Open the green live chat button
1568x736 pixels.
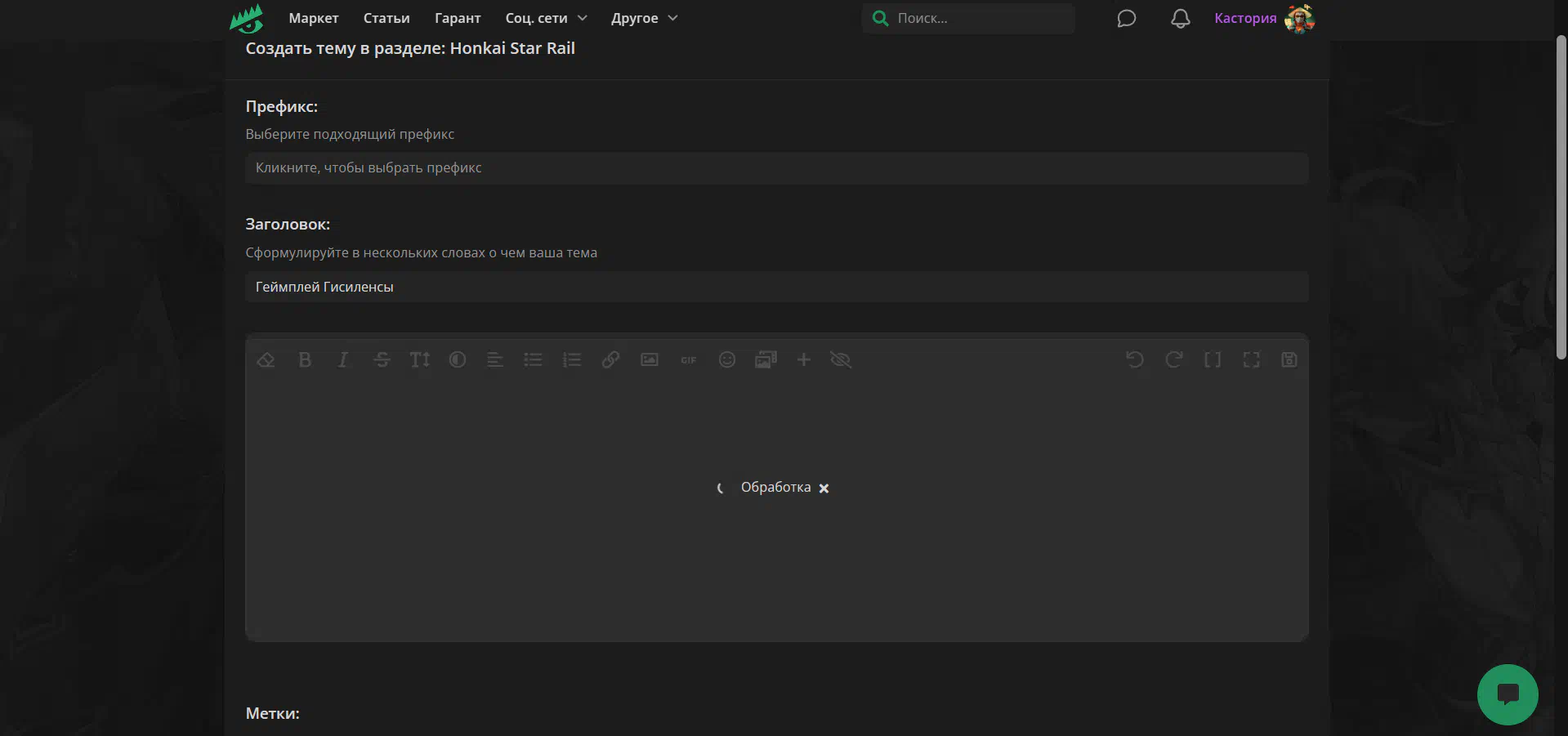1508,694
